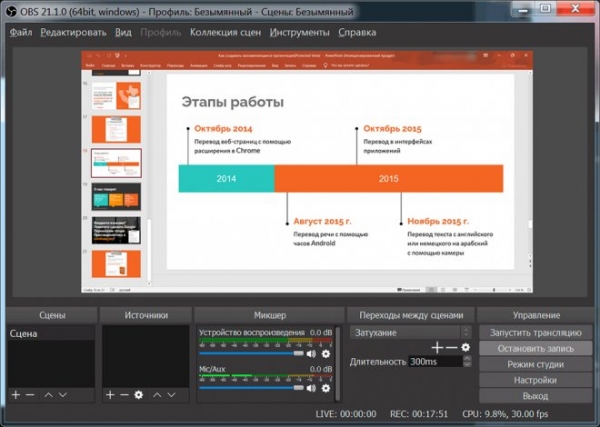This screenshot has width=600, height=427.
Task: Click the Запустить трансляцию button
Action: (x=535, y=332)
